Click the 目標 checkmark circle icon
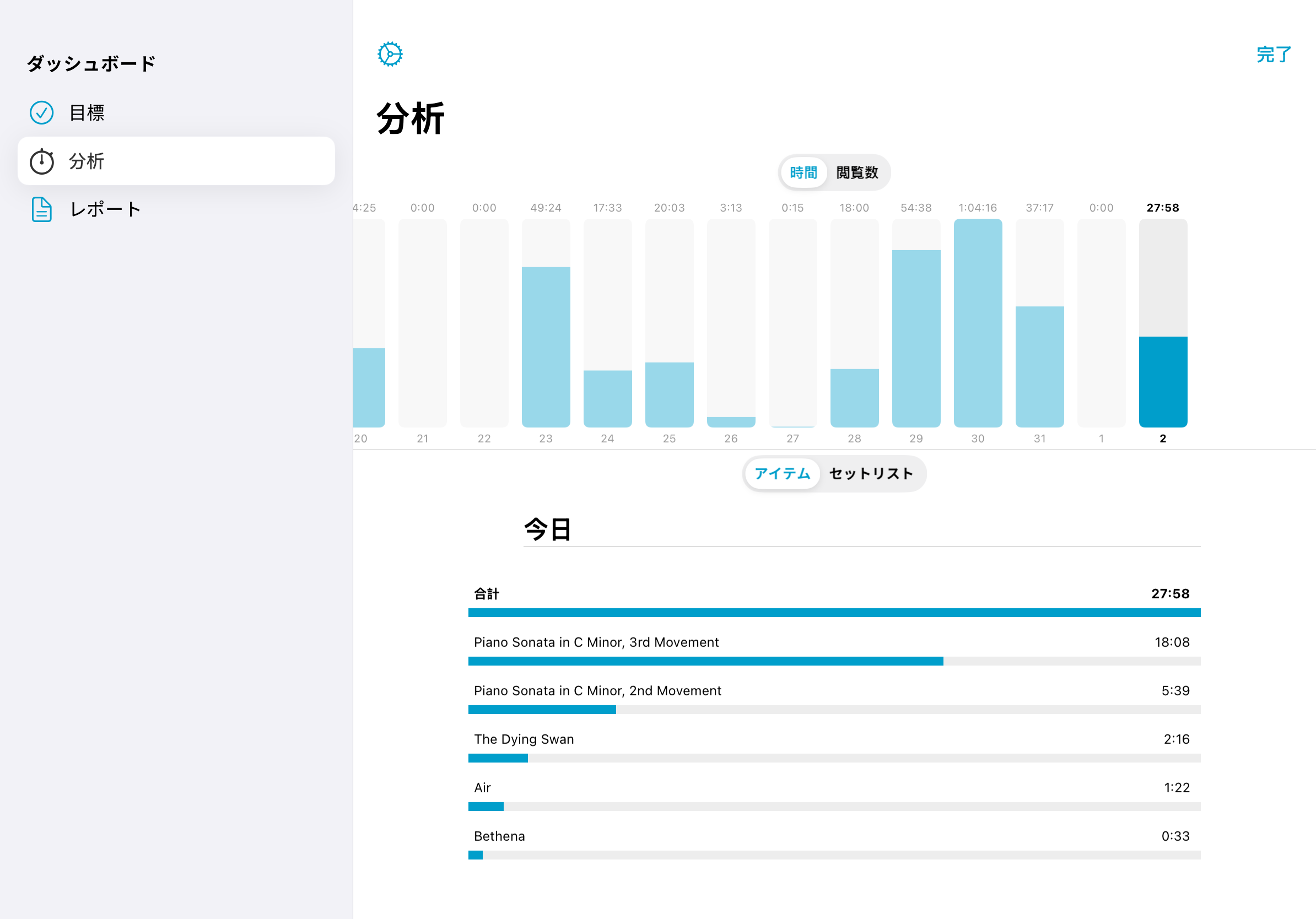This screenshot has height=919, width=1316. tap(42, 112)
